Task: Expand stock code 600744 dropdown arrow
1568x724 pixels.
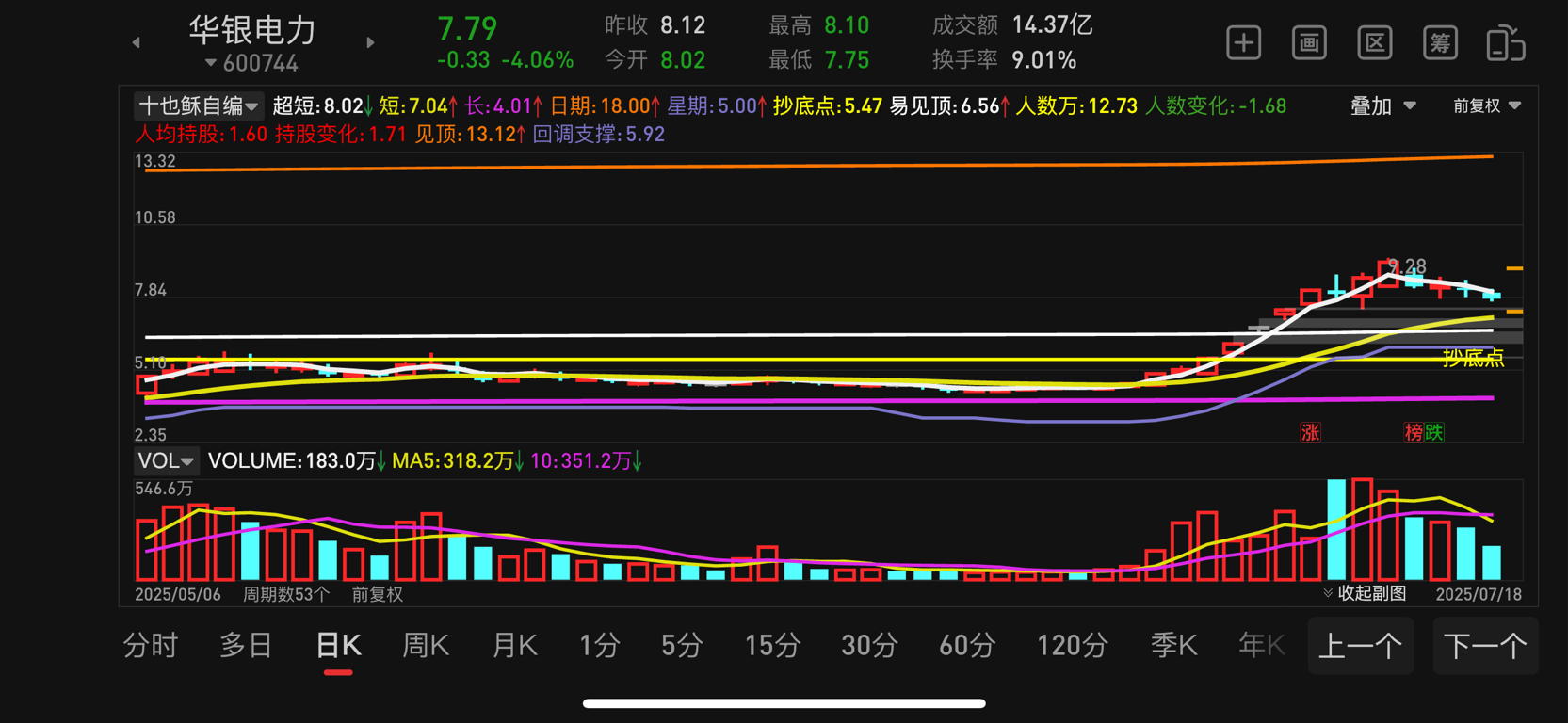Action: click(x=211, y=63)
